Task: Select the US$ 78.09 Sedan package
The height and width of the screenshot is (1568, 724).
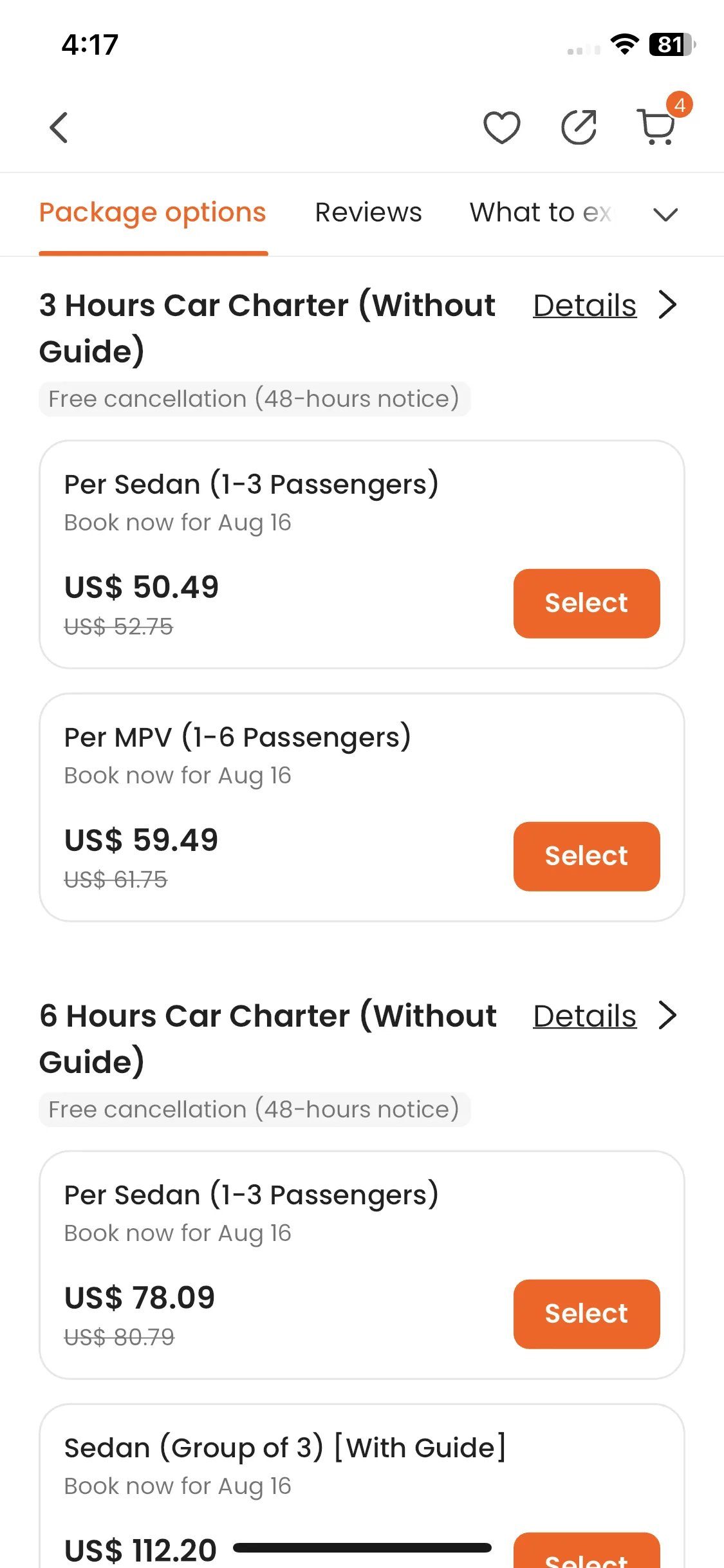Action: click(586, 1314)
